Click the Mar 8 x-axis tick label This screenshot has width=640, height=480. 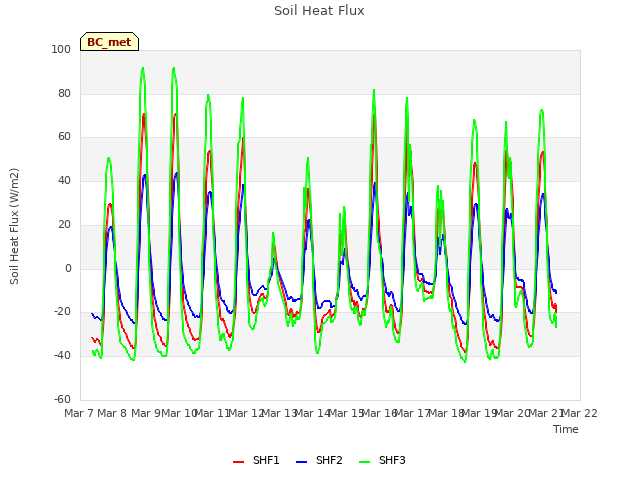click(x=112, y=413)
